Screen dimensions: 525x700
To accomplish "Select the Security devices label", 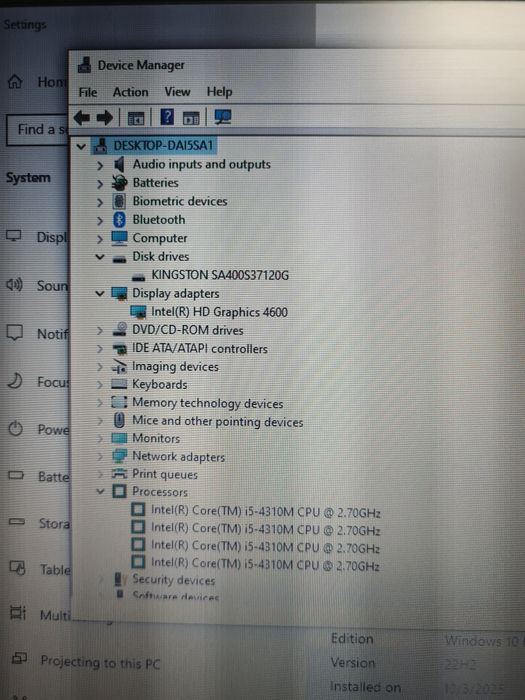I will tap(174, 580).
